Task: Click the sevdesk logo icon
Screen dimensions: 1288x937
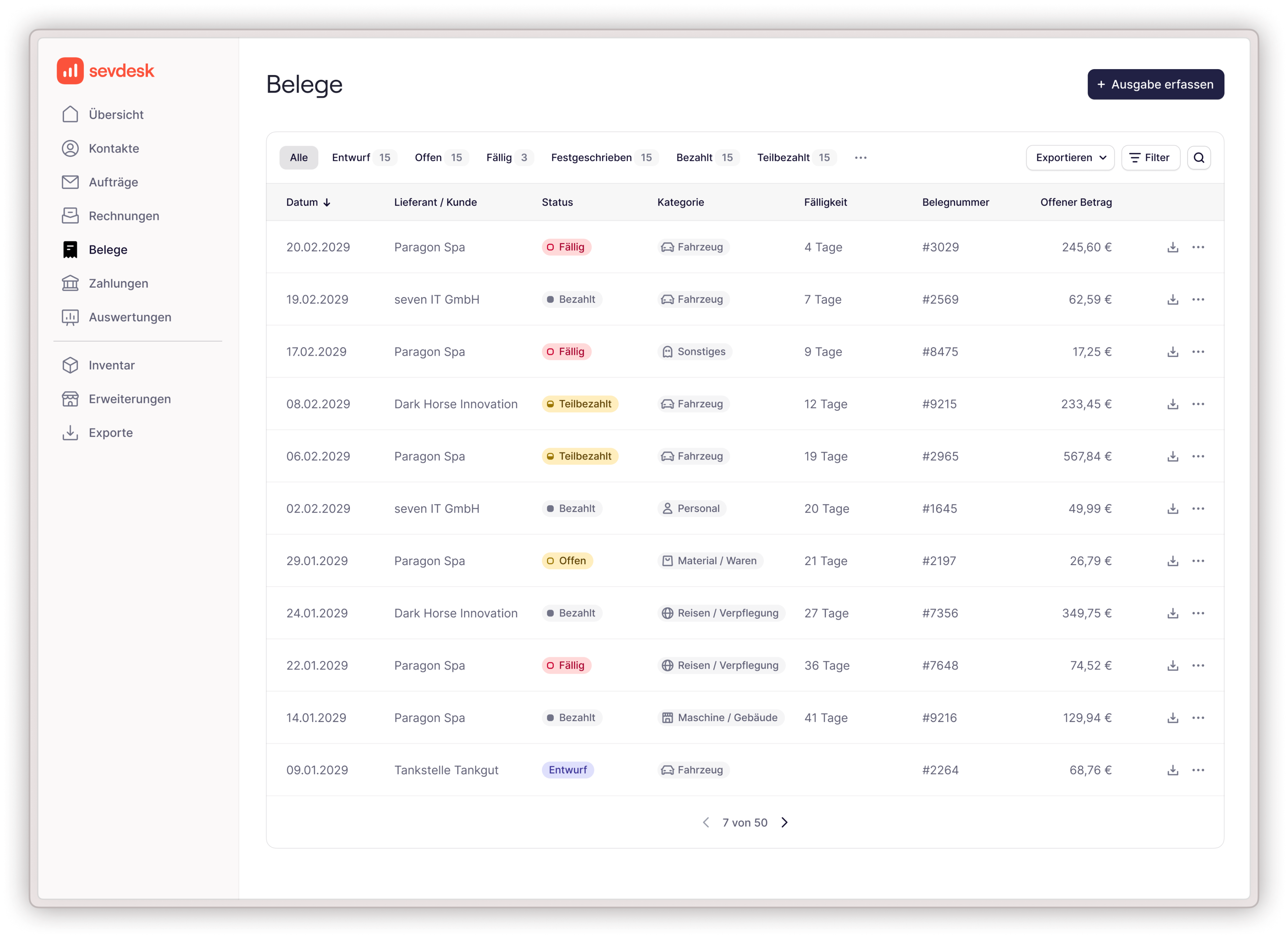Action: 71,71
